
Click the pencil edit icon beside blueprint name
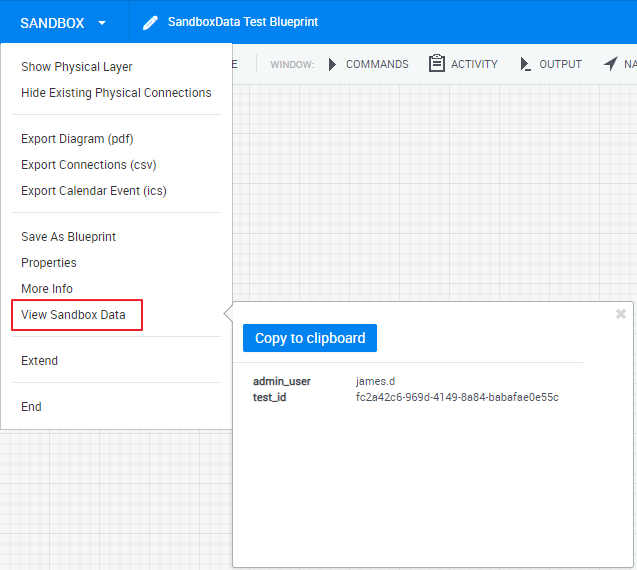click(x=151, y=22)
